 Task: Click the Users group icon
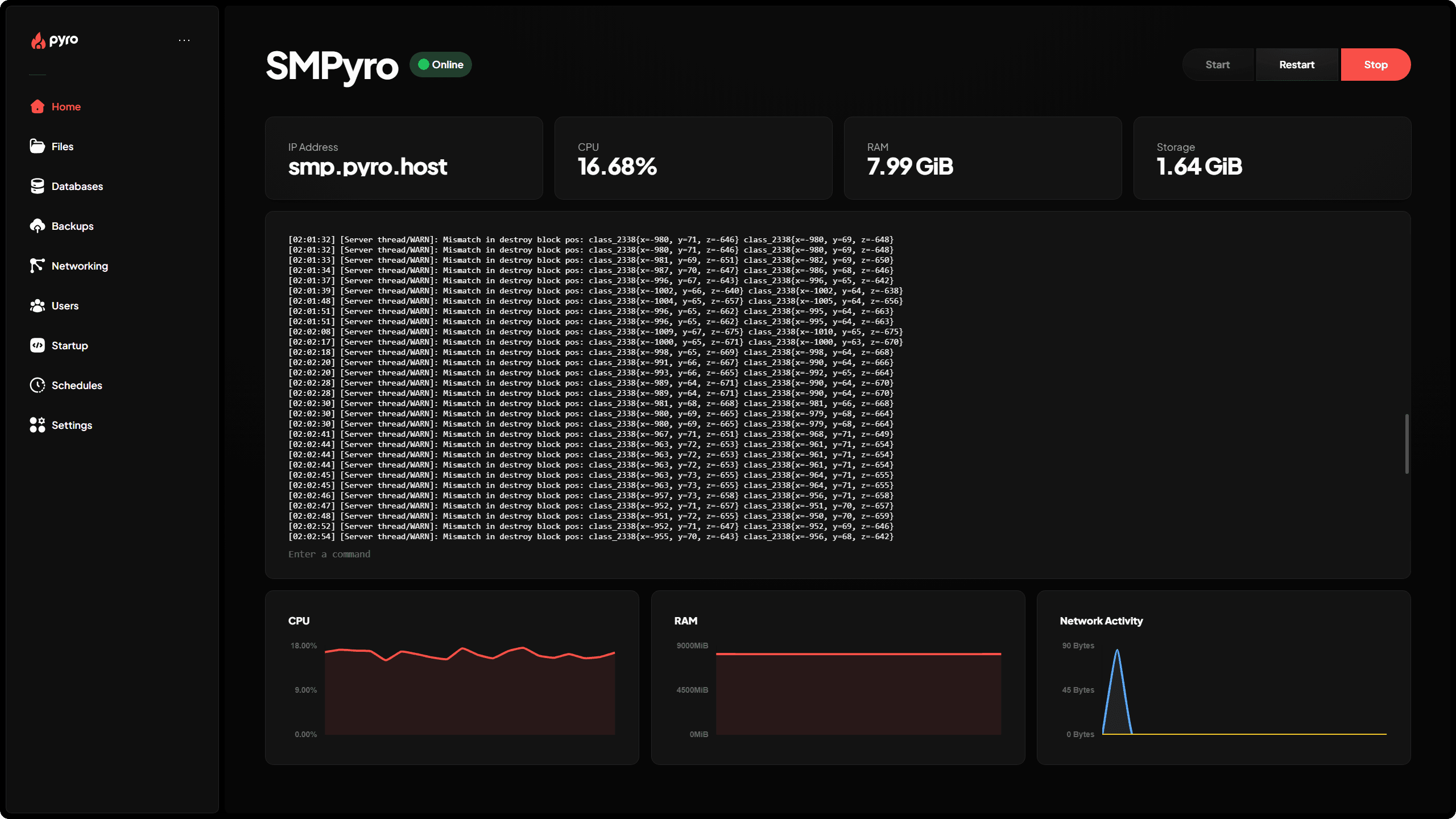pyautogui.click(x=38, y=305)
